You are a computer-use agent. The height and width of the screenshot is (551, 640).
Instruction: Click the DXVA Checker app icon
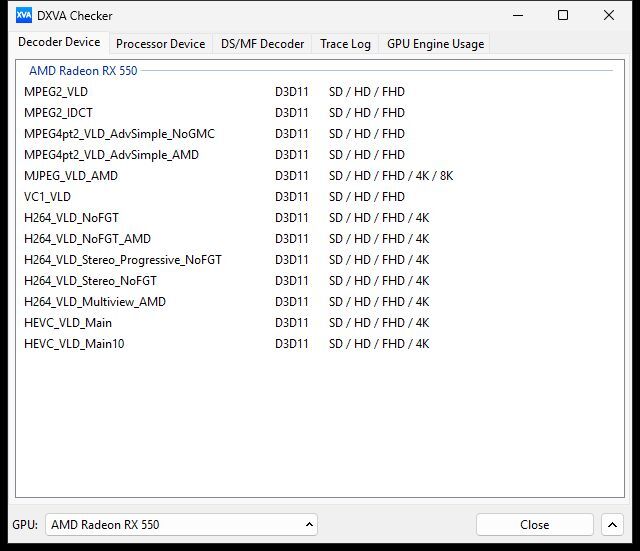[x=24, y=16]
